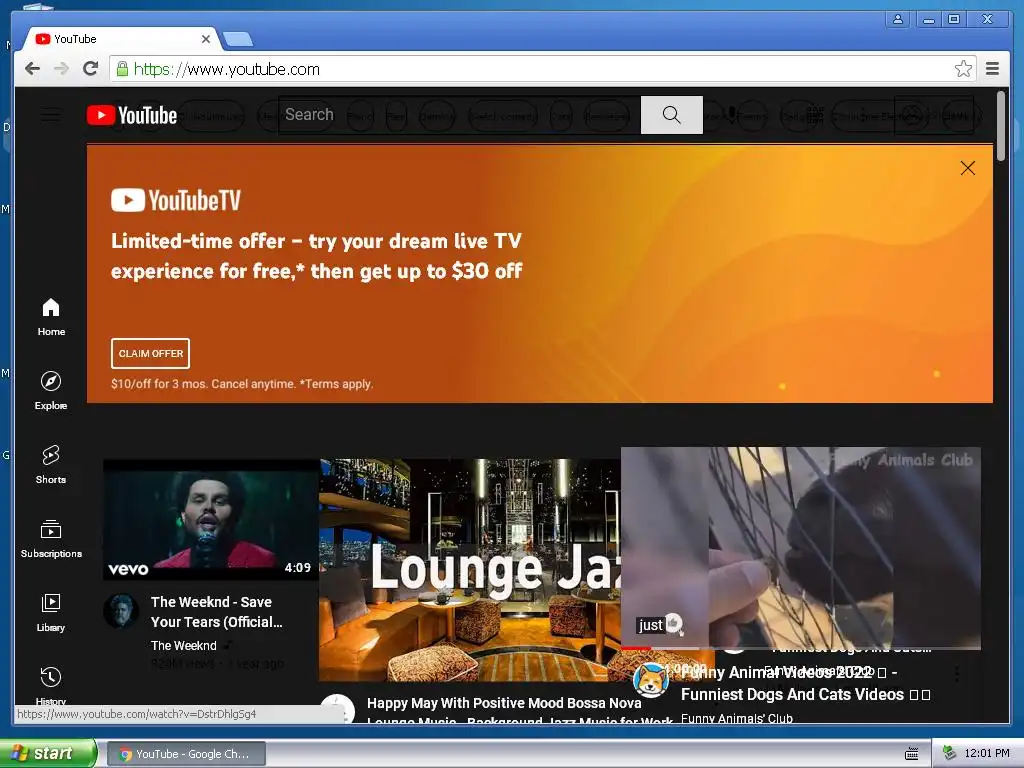1024x768 pixels.
Task: Close the YouTube TV promo banner
Action: (x=968, y=168)
